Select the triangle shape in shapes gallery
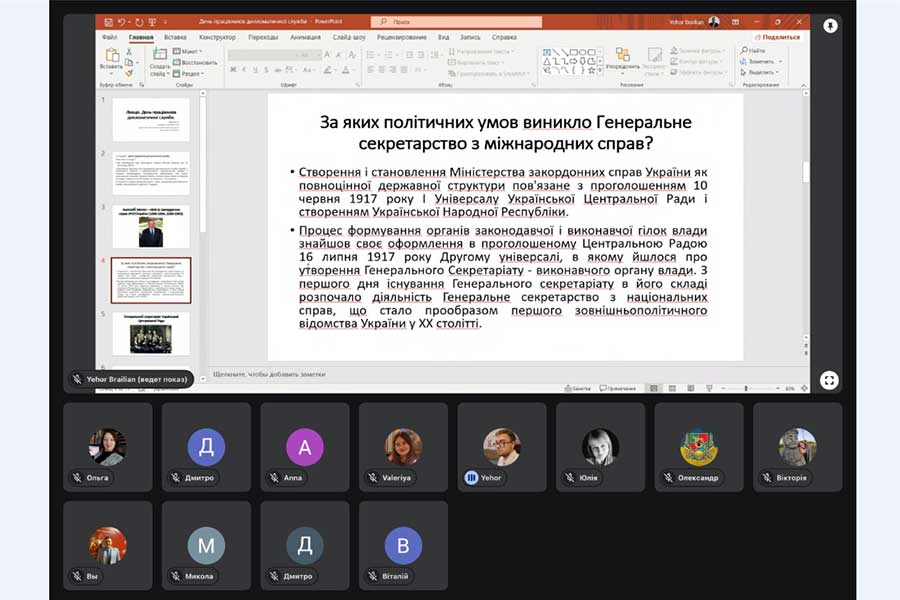Screen dimensions: 900x600 [x=546, y=61]
